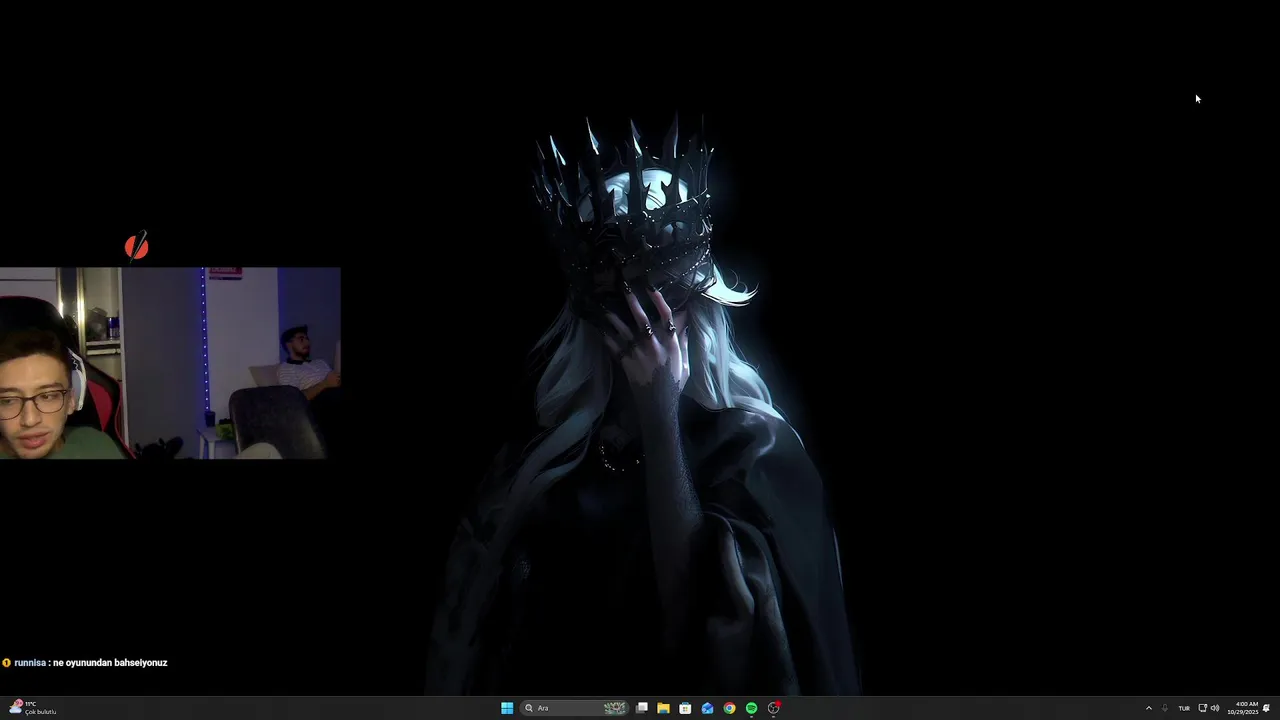The image size is (1280, 720).
Task: Open the Windows Start menu
Action: tap(507, 708)
